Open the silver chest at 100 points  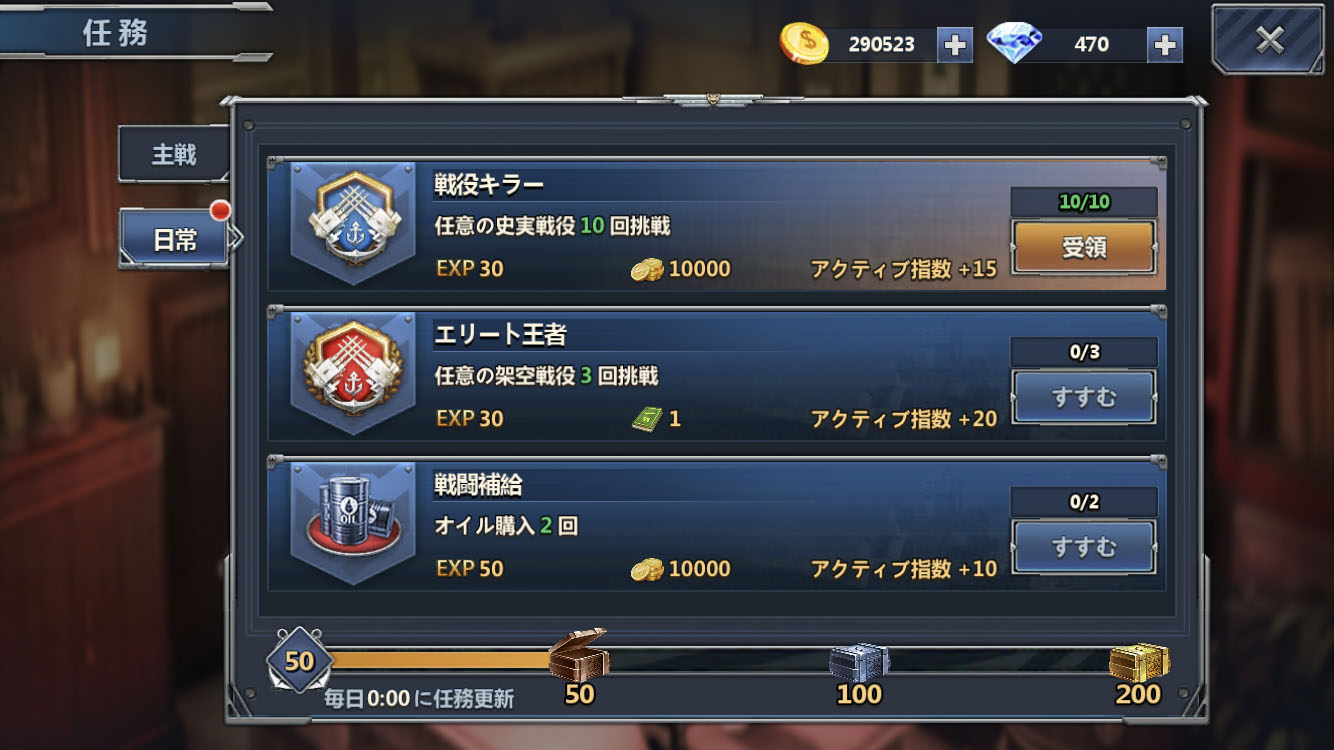click(x=859, y=662)
